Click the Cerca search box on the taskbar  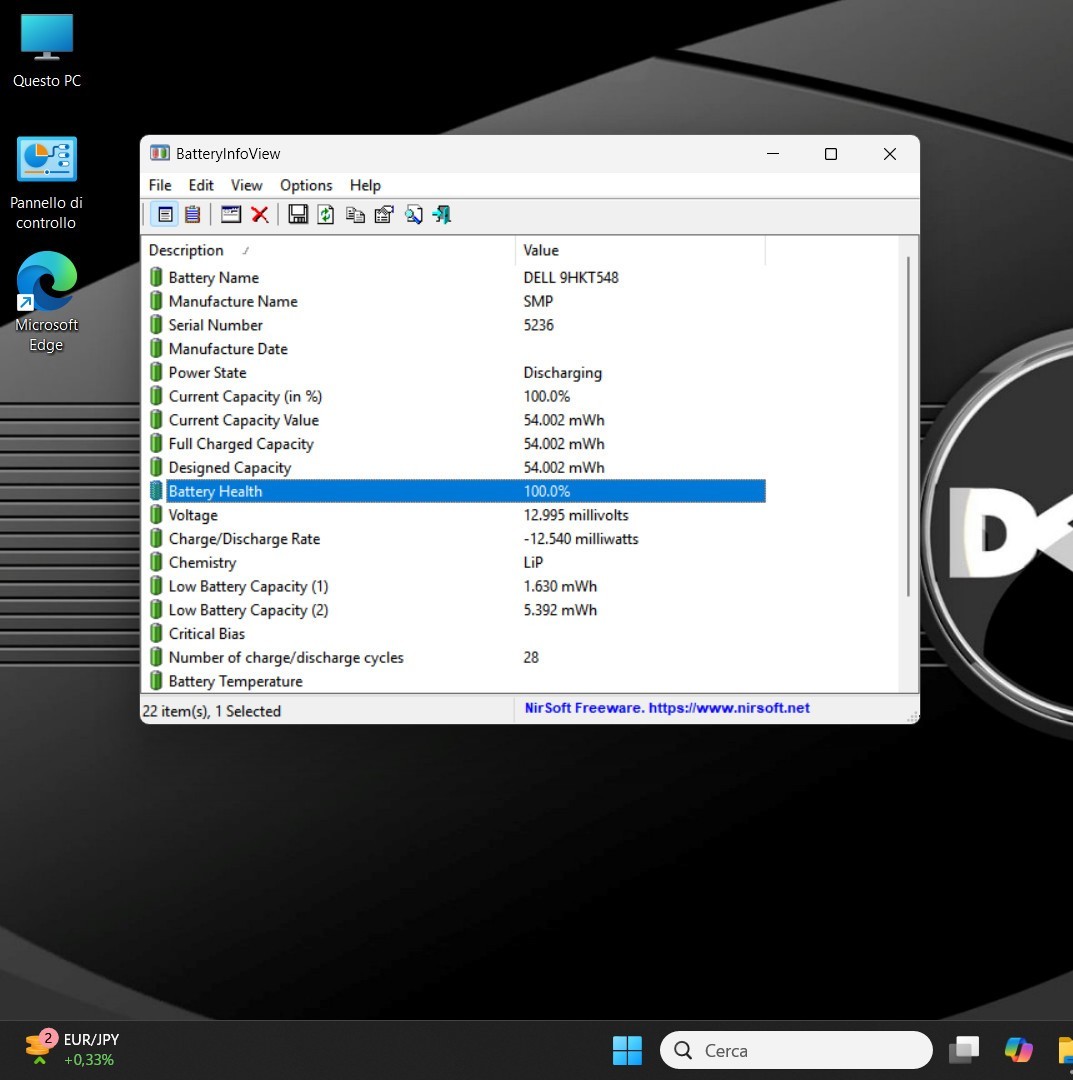coord(796,1050)
